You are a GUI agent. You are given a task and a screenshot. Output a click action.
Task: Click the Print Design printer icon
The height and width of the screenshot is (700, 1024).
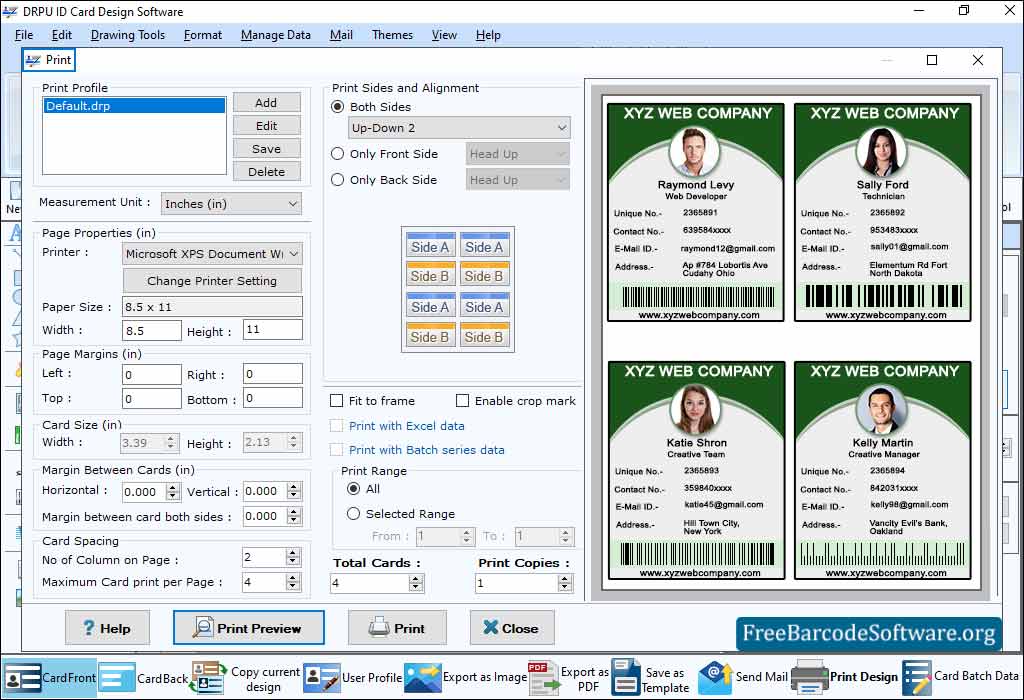(809, 678)
